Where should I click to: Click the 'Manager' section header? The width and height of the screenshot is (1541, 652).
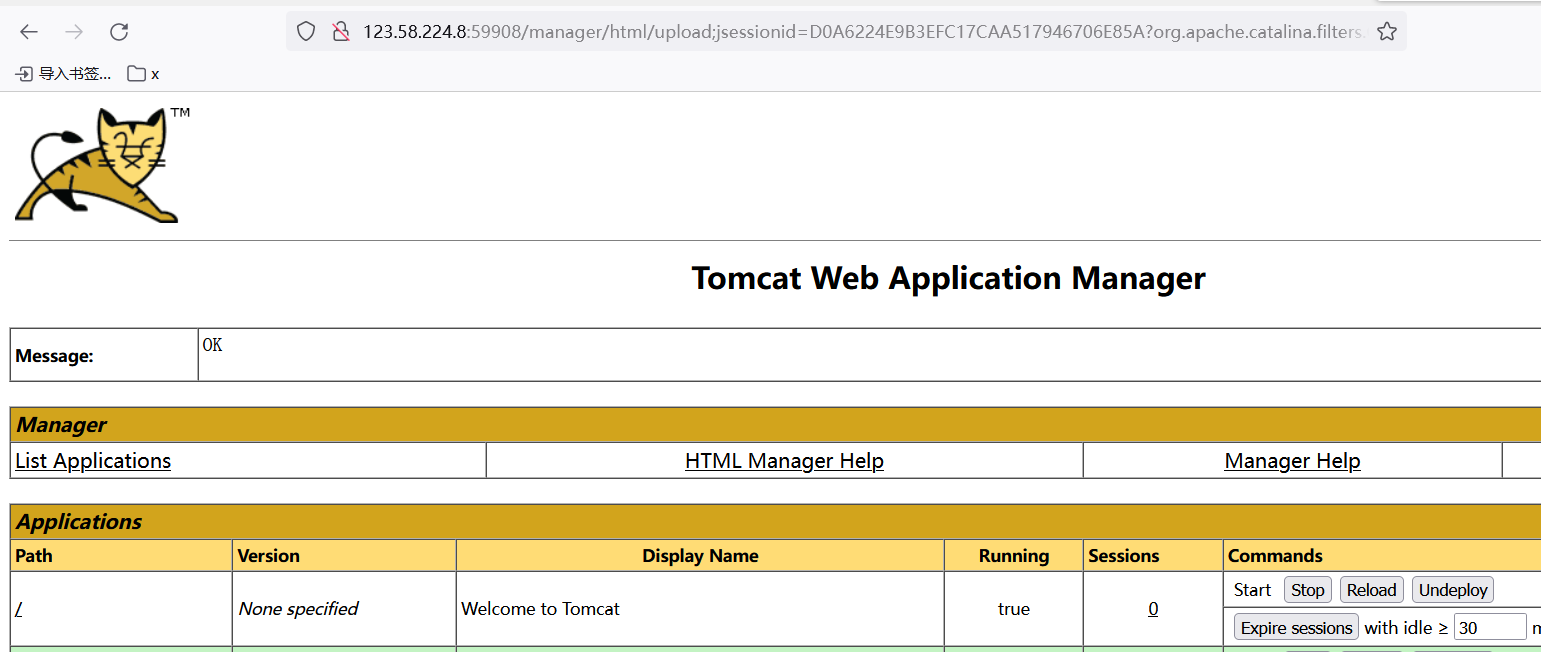tap(775, 425)
